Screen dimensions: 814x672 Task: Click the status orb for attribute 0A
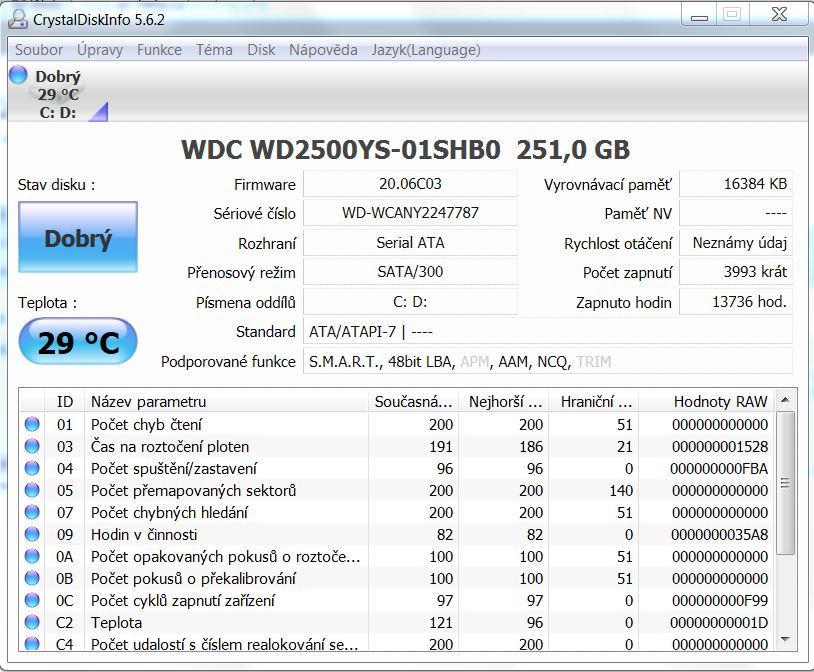click(32, 556)
